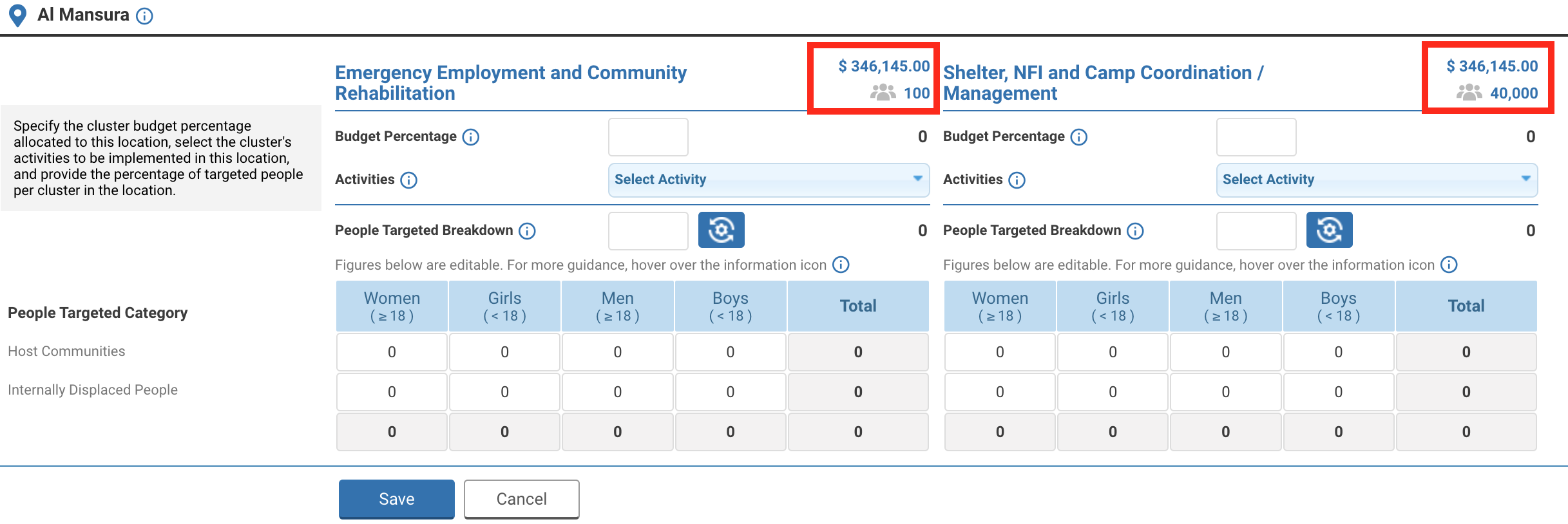Edit Internally Displaced Women cell in Shelter cluster
This screenshot has width=1568, height=524.
click(1000, 392)
